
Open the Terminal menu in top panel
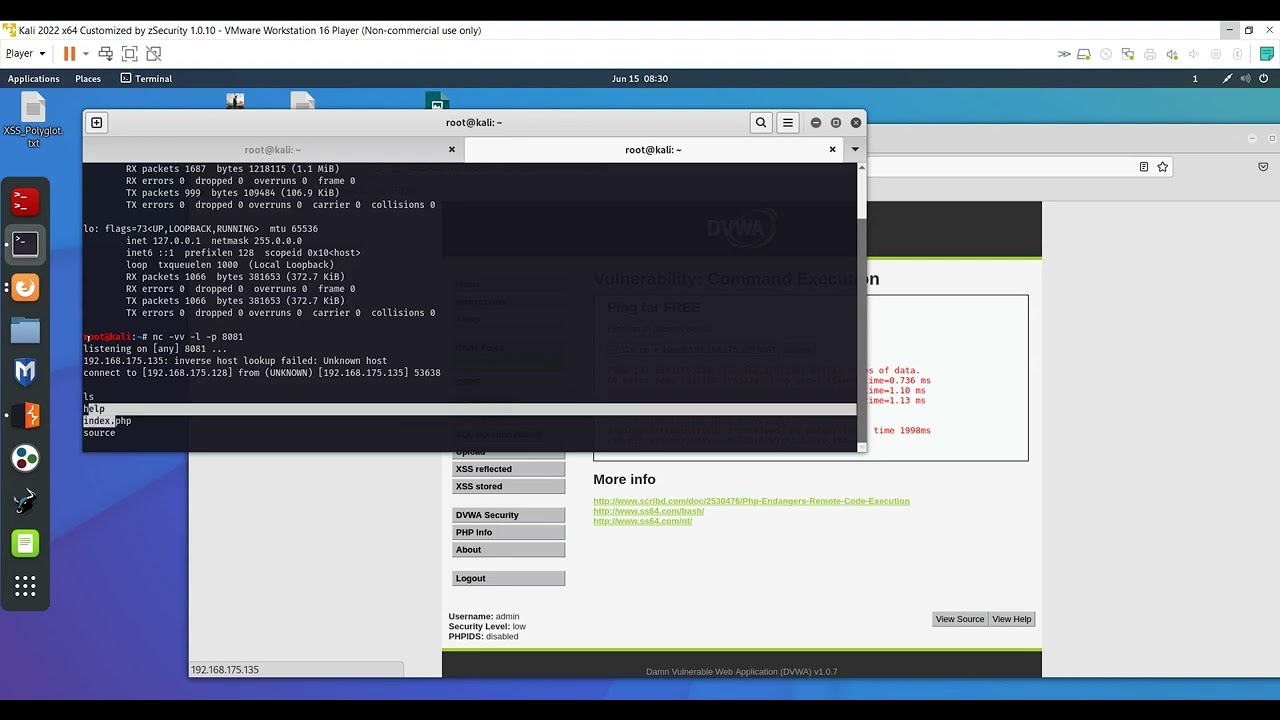(x=146, y=79)
